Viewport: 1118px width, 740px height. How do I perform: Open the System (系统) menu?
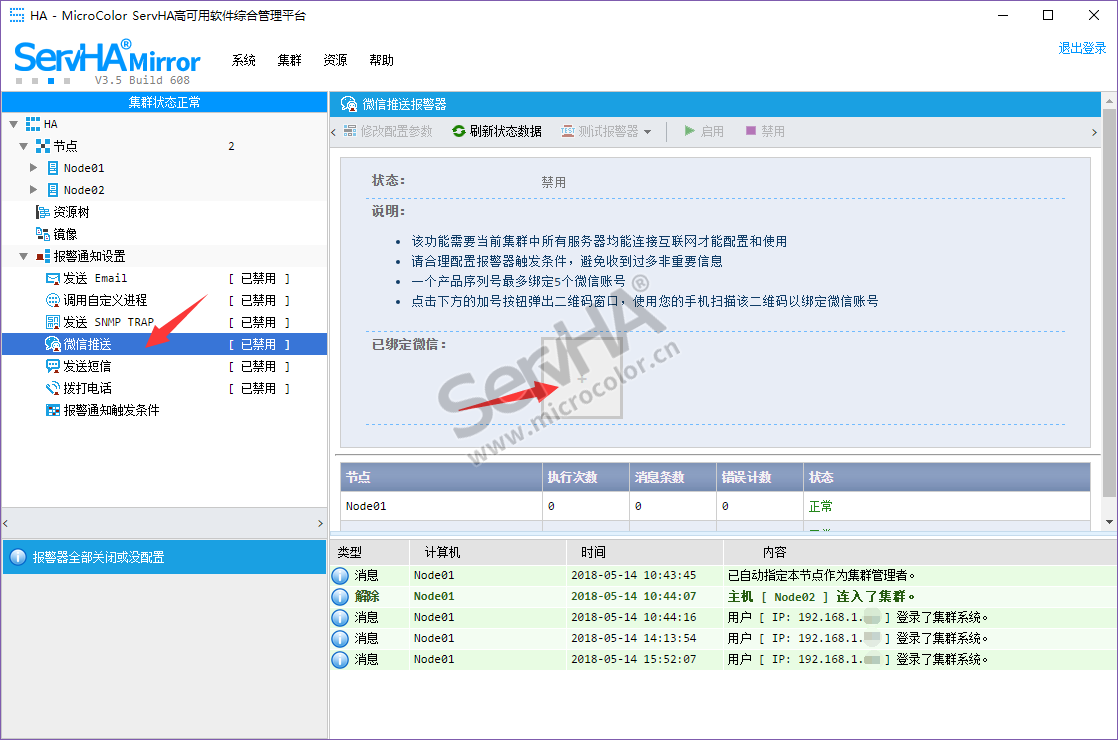coord(244,60)
